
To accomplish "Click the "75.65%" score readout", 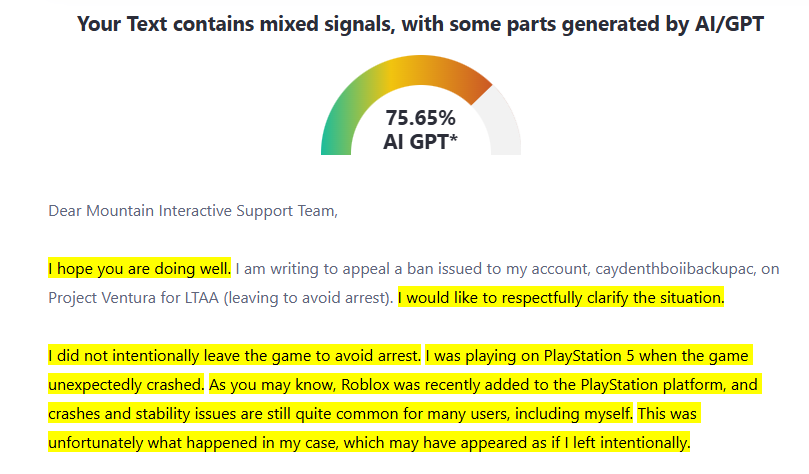I will pyautogui.click(x=420, y=118).
